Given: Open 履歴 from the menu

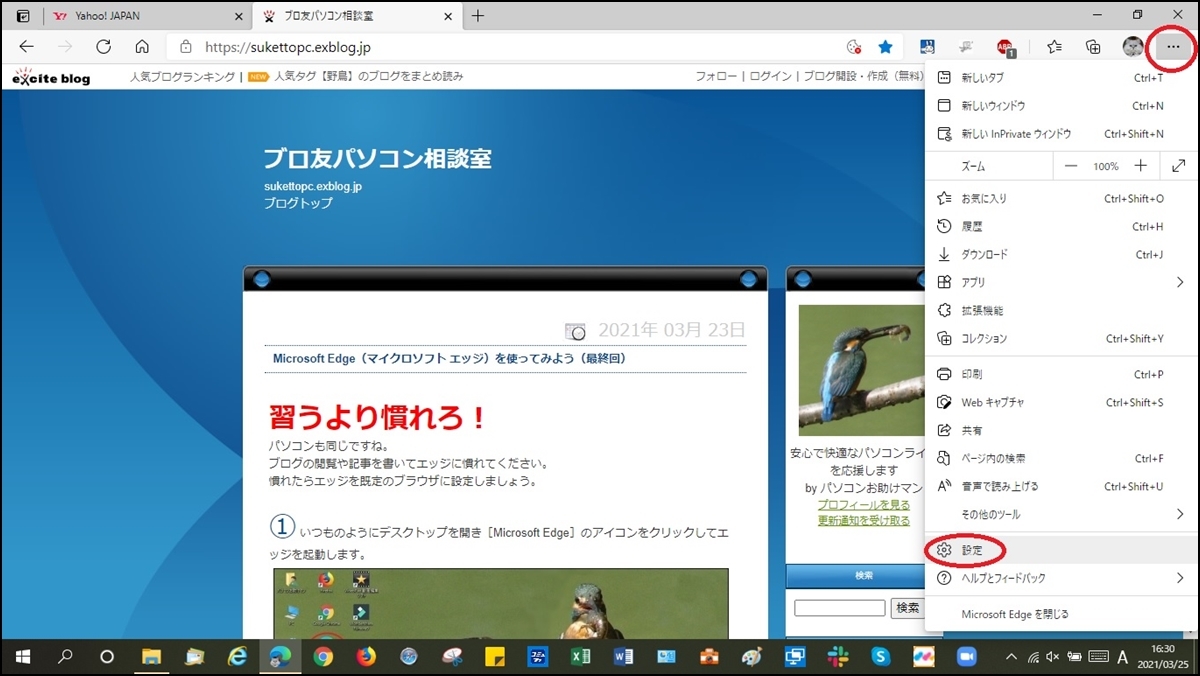Looking at the screenshot, I should tap(1061, 227).
